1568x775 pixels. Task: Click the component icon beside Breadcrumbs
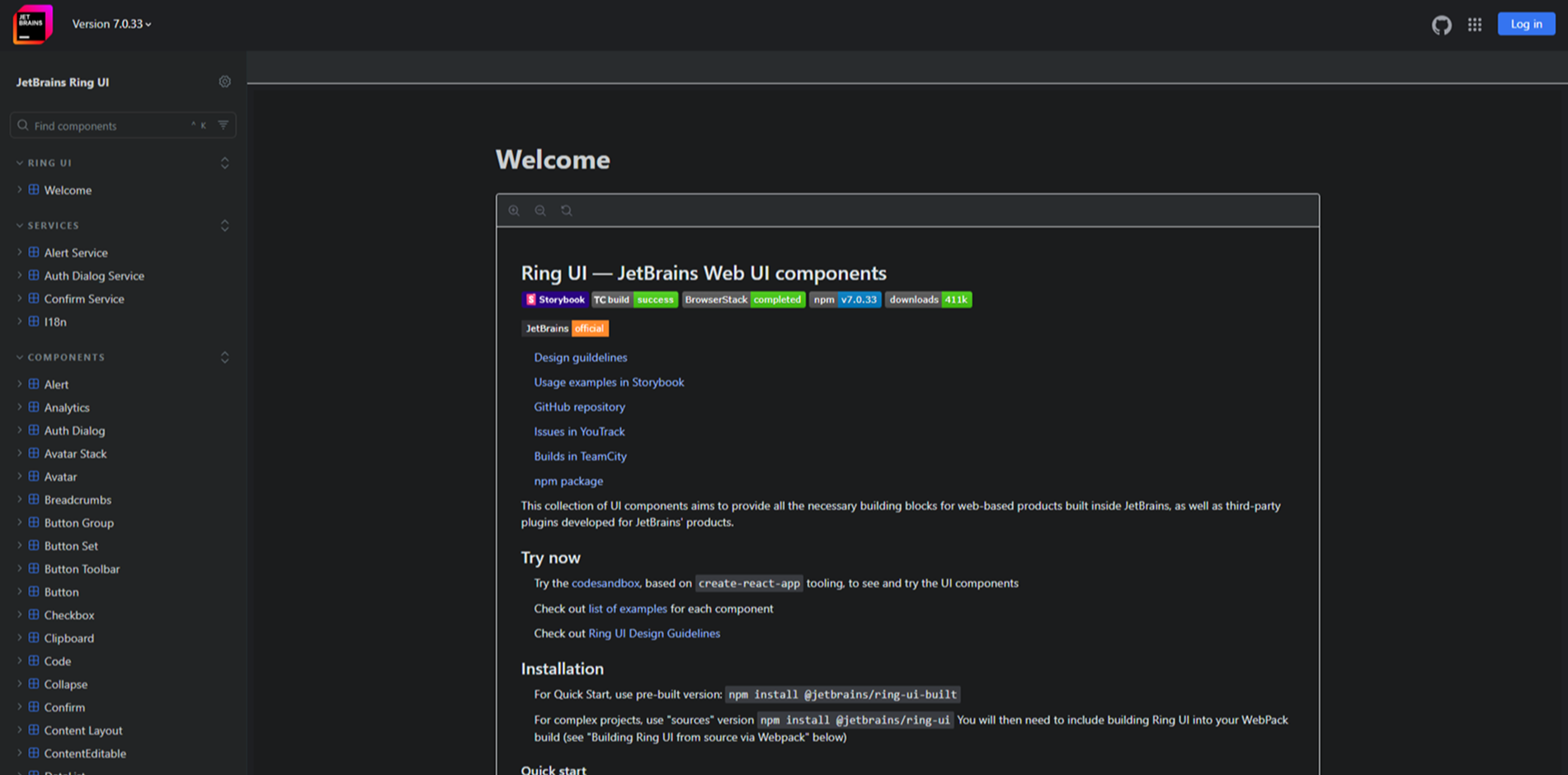click(x=34, y=500)
